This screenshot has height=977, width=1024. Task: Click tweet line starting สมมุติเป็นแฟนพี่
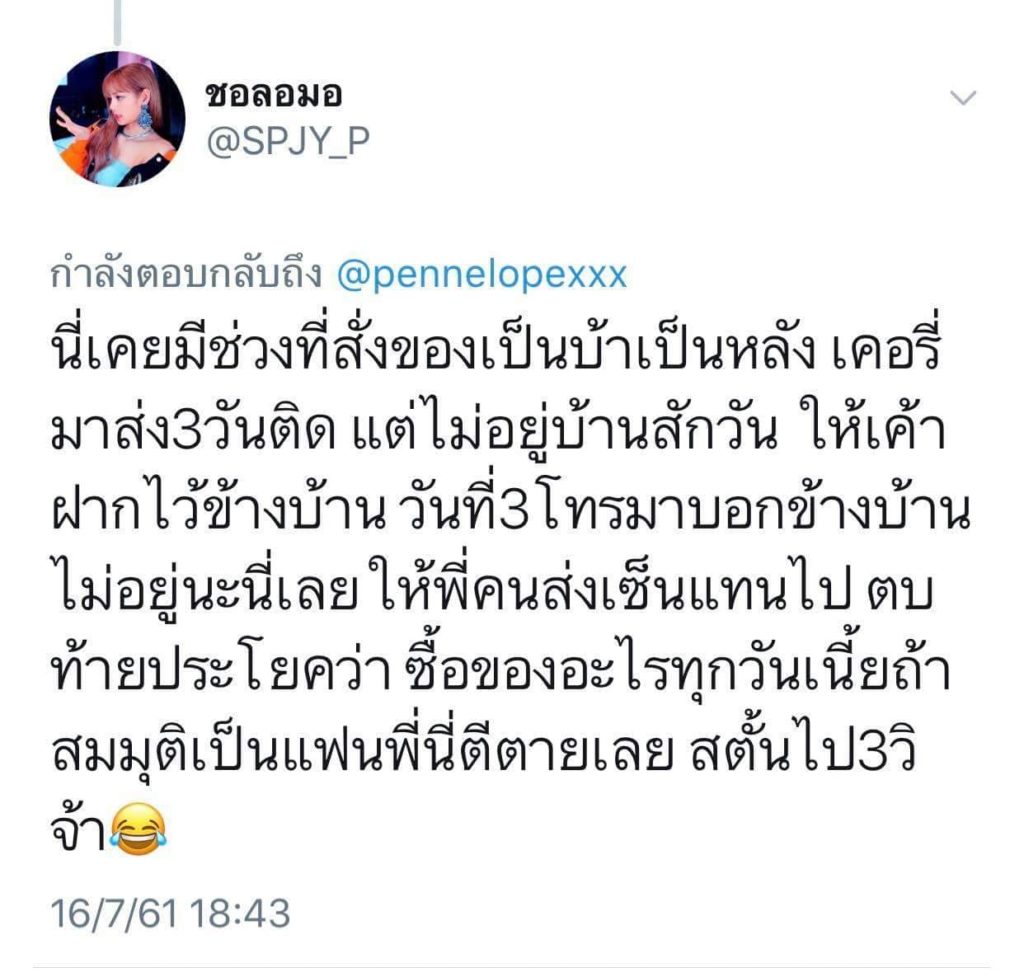(484, 751)
